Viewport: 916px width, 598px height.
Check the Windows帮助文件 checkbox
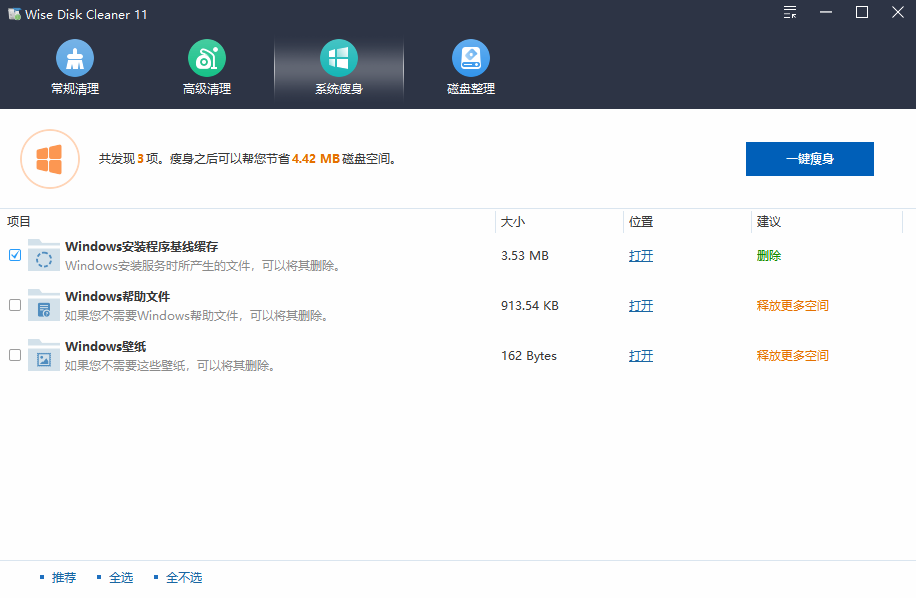point(15,305)
